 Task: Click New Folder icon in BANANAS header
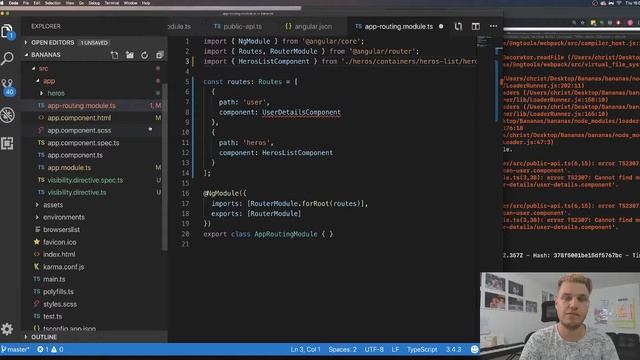click(x=129, y=55)
